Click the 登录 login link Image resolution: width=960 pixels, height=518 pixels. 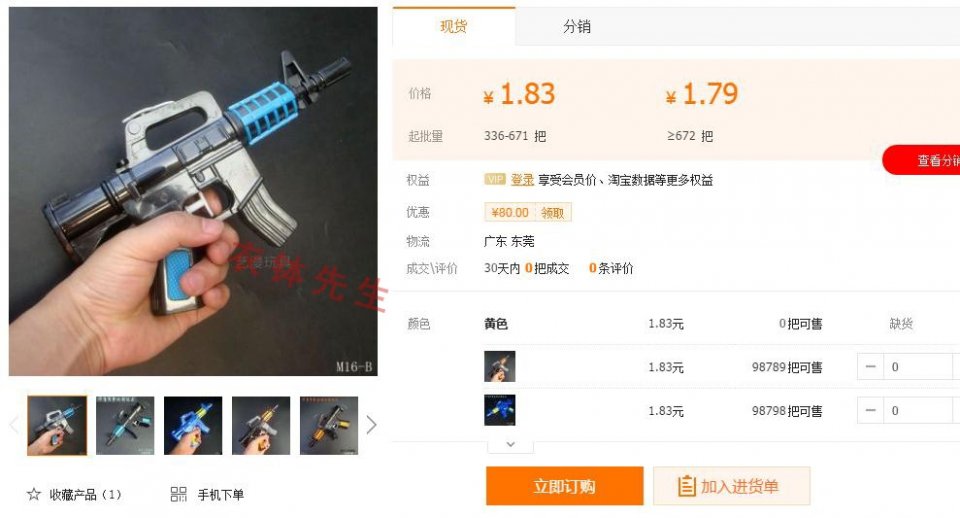522,179
